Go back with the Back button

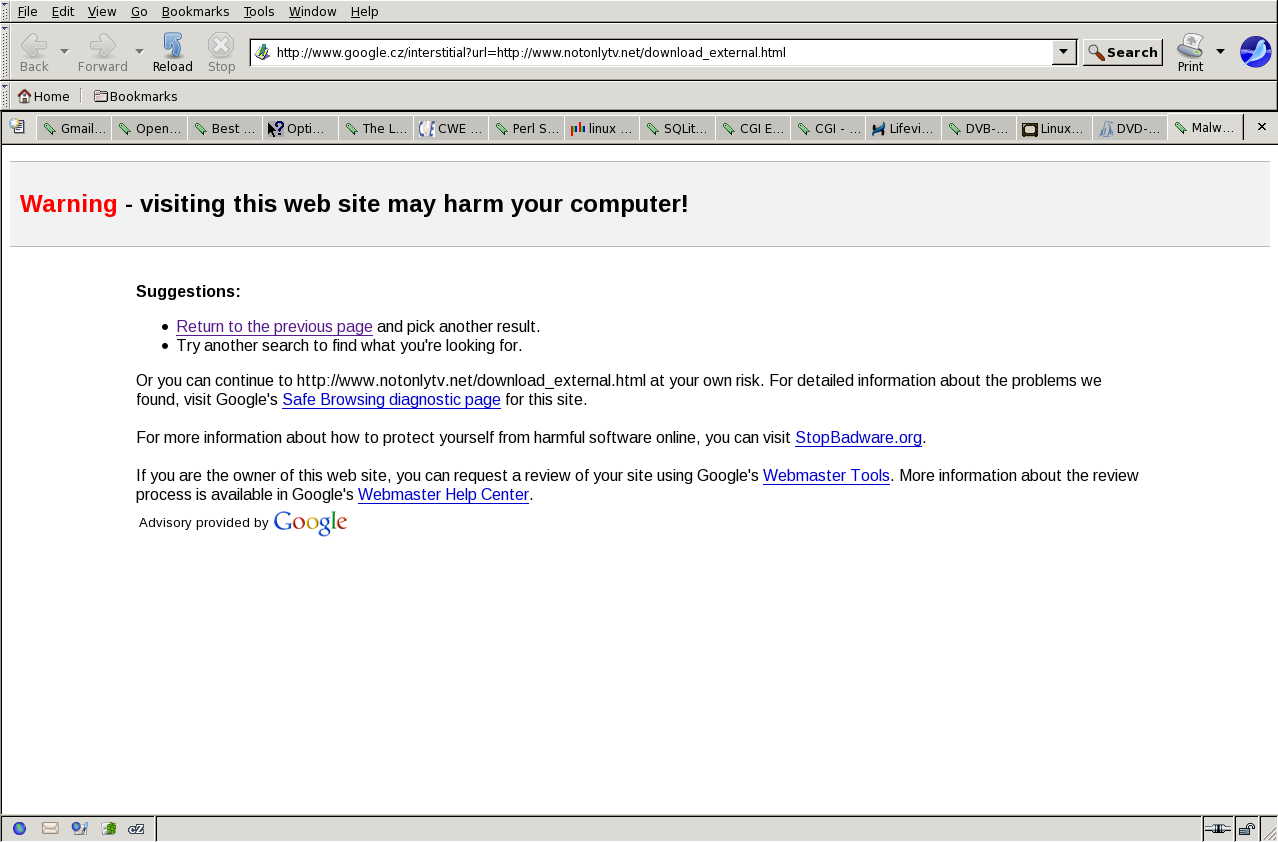pyautogui.click(x=34, y=52)
